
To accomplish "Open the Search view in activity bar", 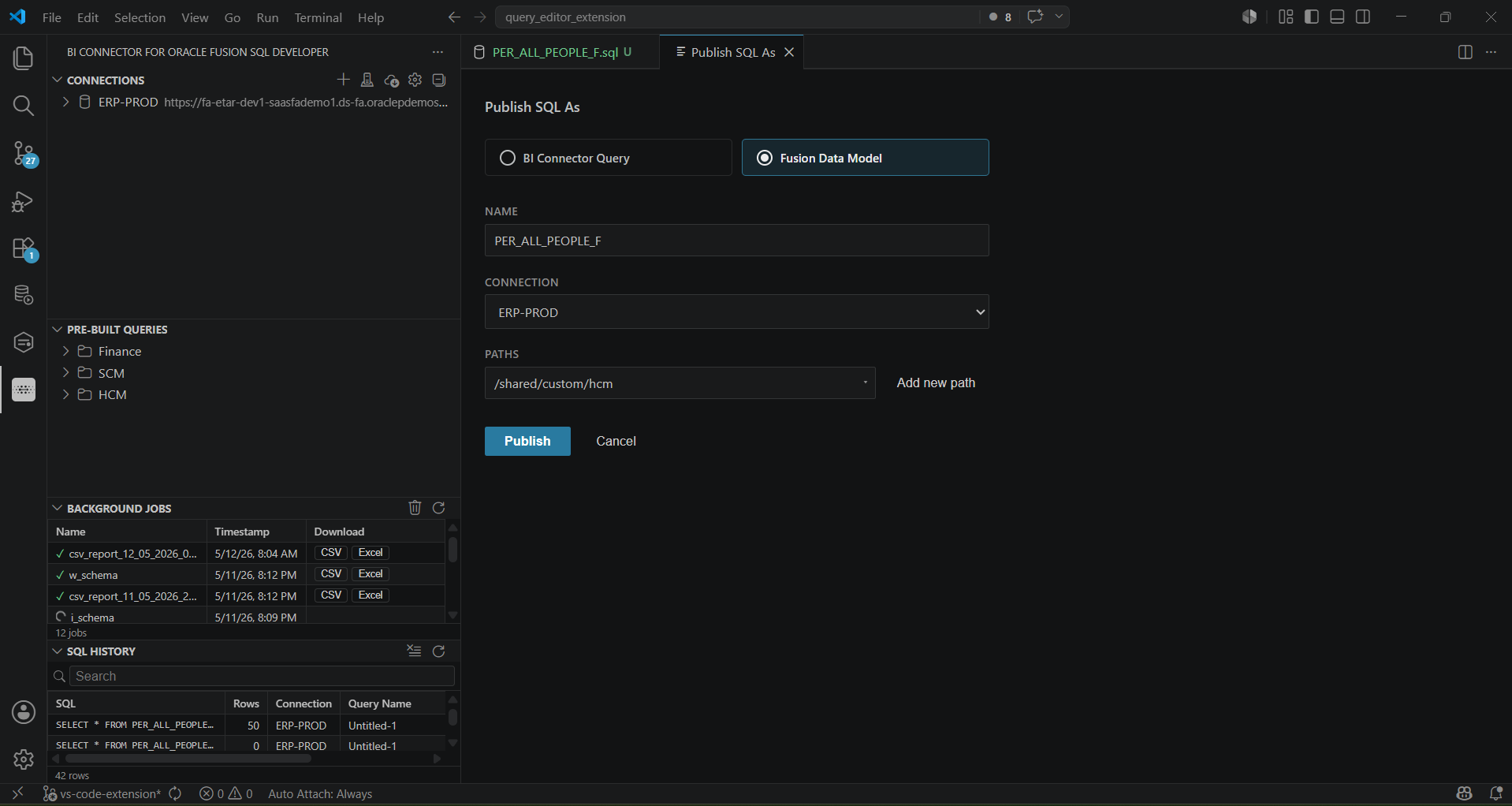I will (x=24, y=106).
